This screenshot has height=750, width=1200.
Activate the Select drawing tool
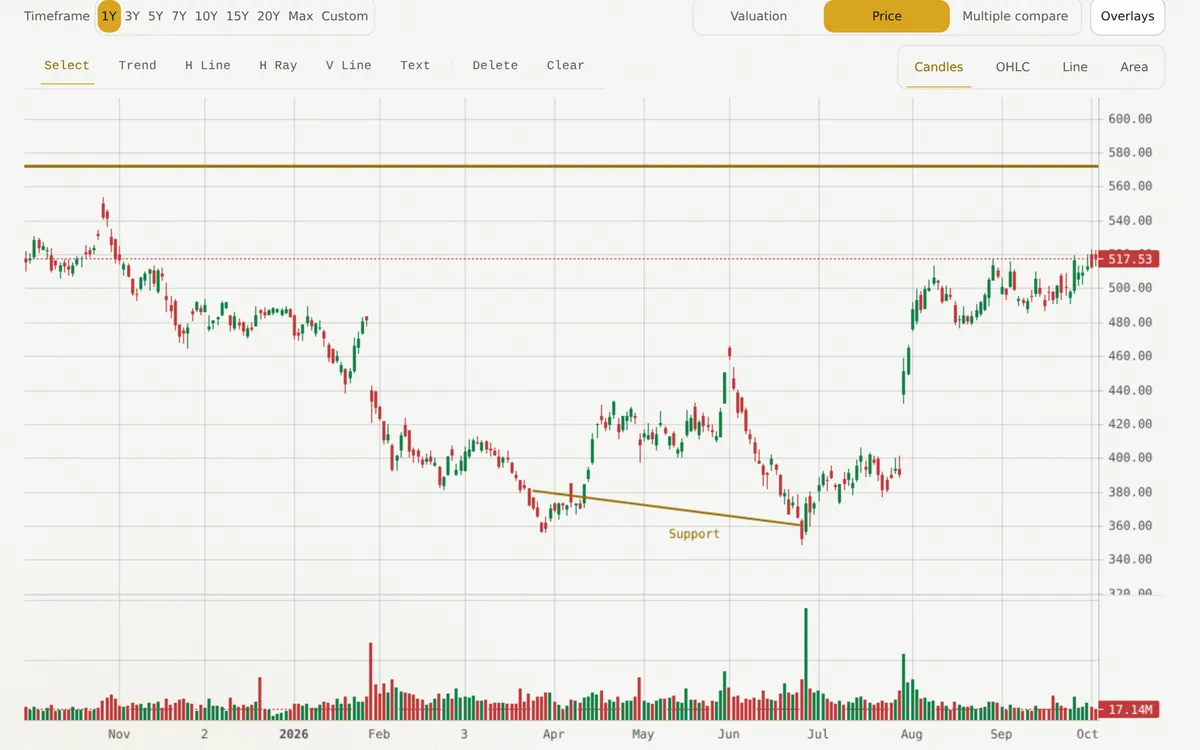67,65
